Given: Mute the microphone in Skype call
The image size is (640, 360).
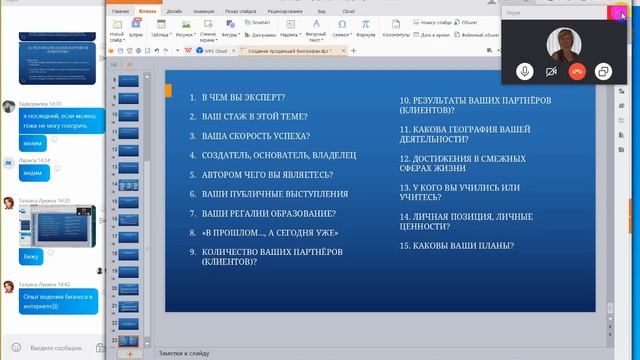Looking at the screenshot, I should pyautogui.click(x=524, y=72).
